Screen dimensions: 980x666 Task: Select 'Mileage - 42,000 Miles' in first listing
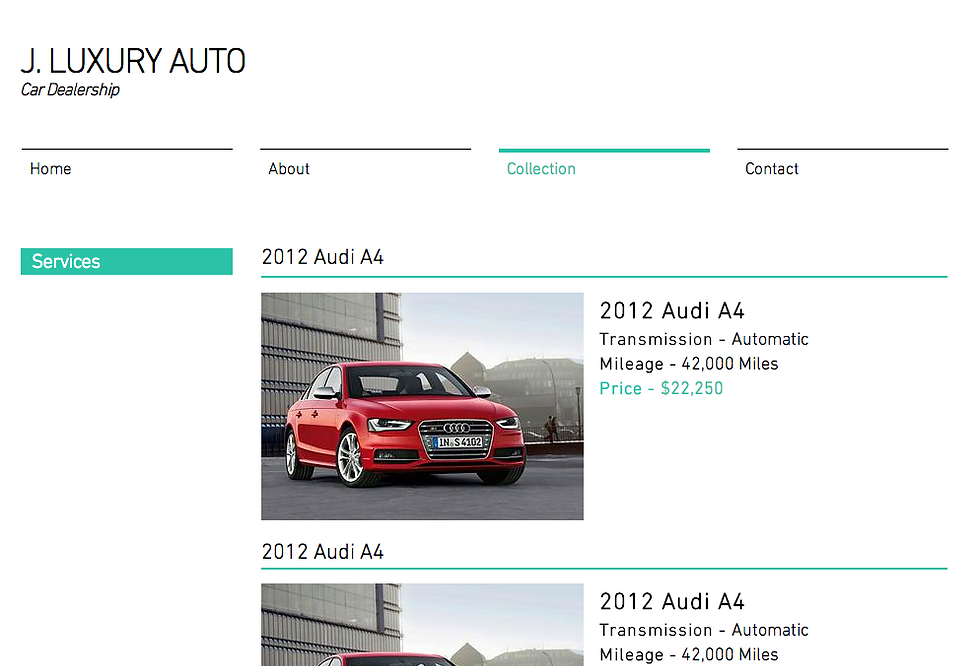point(689,364)
